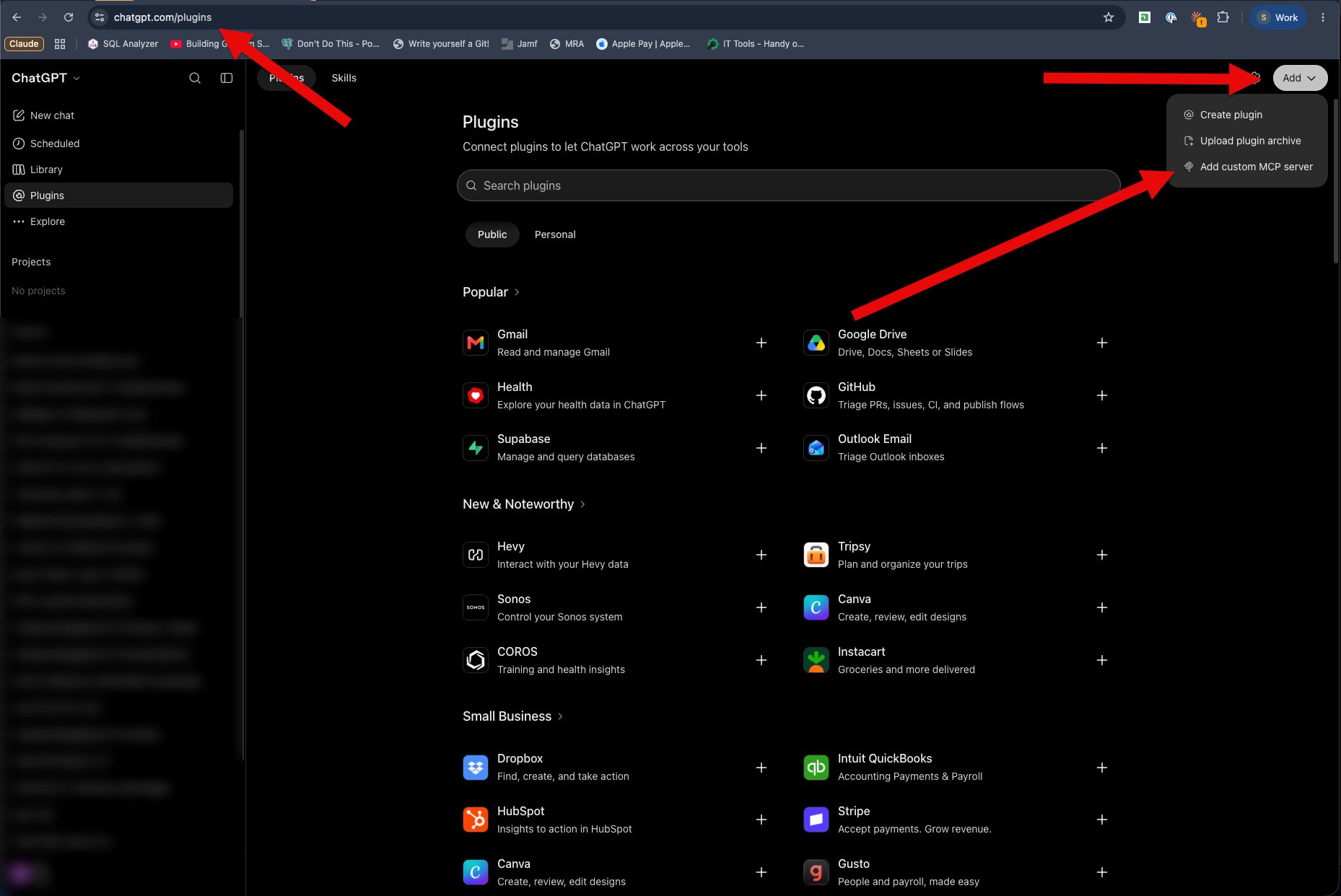
Task: Select the Public filter tab
Action: click(492, 234)
